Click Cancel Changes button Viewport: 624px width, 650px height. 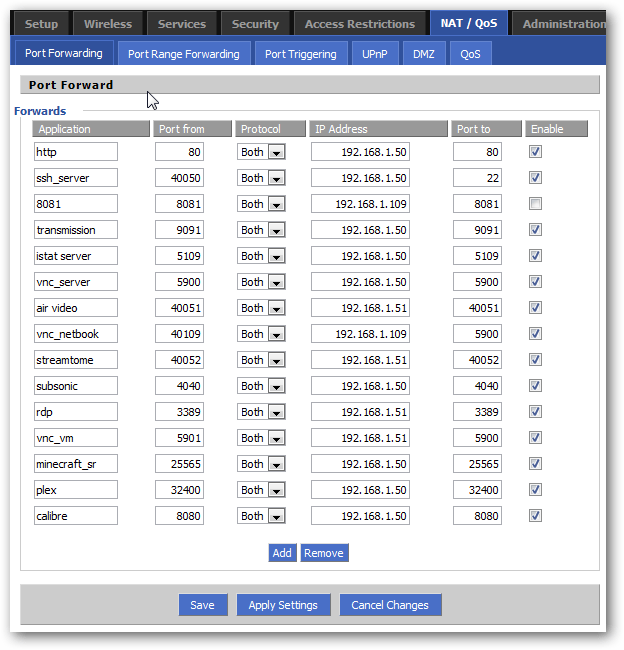click(390, 605)
